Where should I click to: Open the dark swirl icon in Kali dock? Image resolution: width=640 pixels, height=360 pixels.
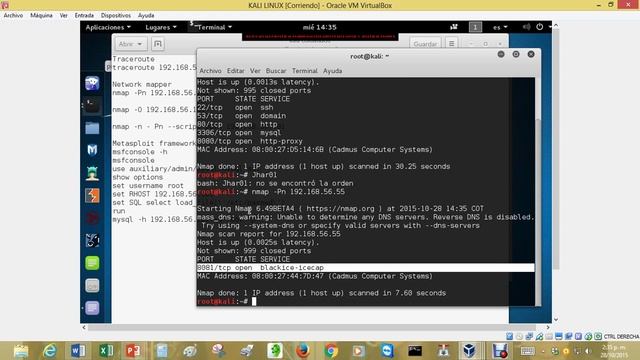[92, 240]
